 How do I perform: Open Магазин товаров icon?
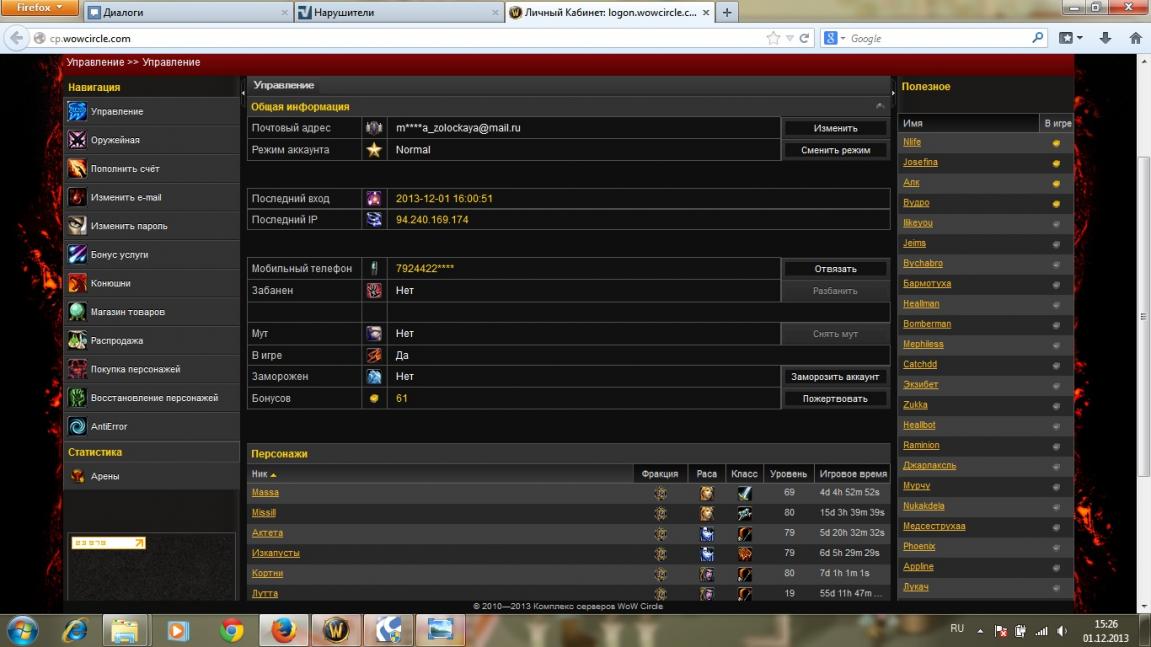77,312
